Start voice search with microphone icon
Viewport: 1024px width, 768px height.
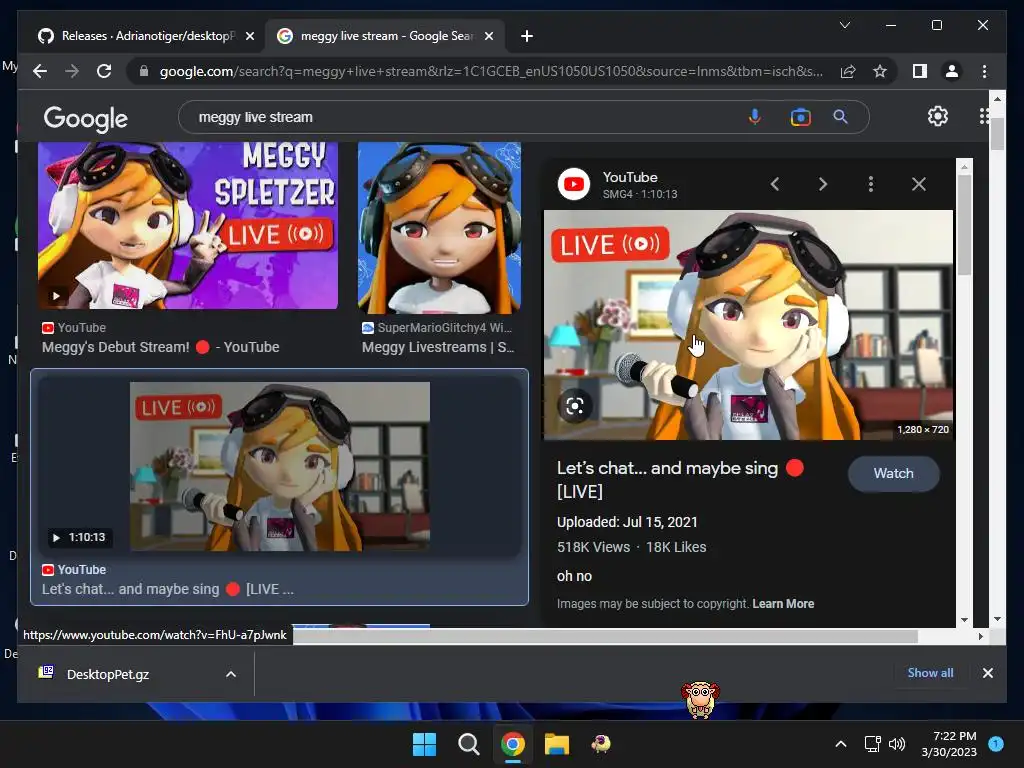(x=754, y=117)
